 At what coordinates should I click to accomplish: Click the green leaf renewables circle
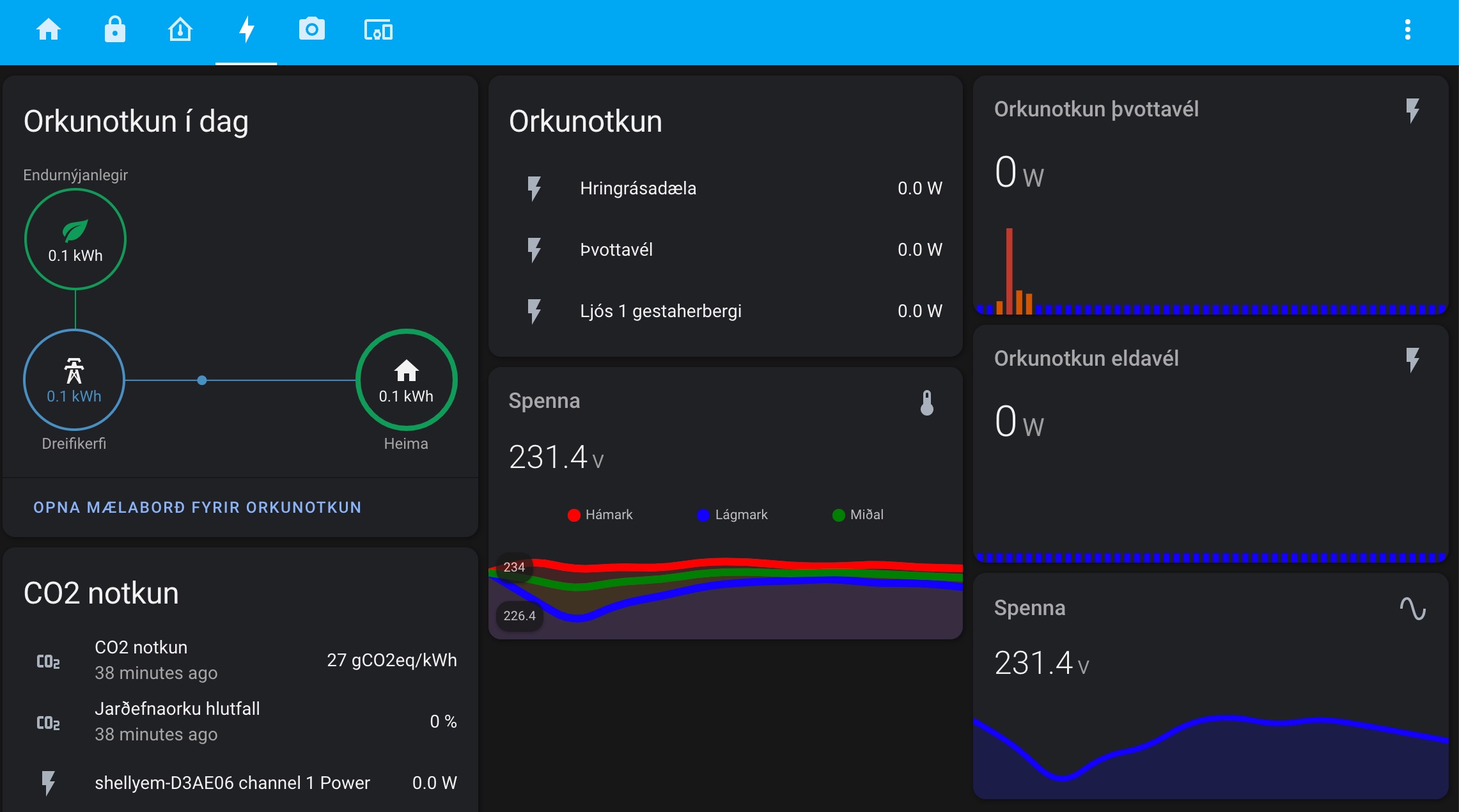pos(75,239)
